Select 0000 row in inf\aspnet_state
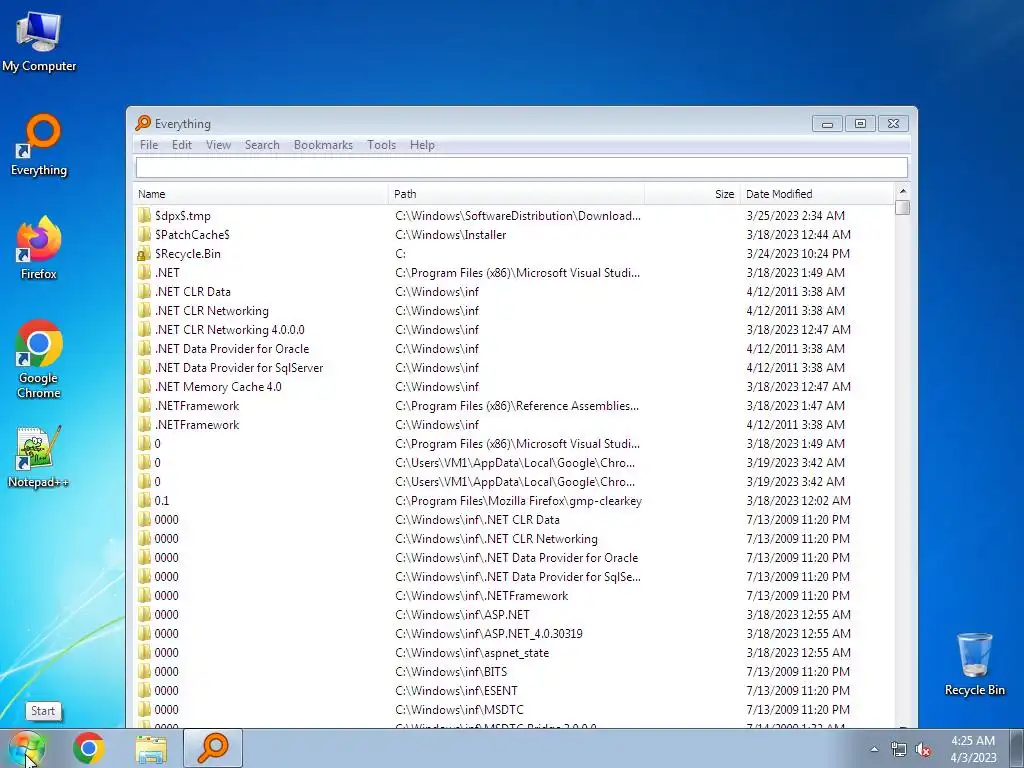Image resolution: width=1024 pixels, height=768 pixels. 514,652
